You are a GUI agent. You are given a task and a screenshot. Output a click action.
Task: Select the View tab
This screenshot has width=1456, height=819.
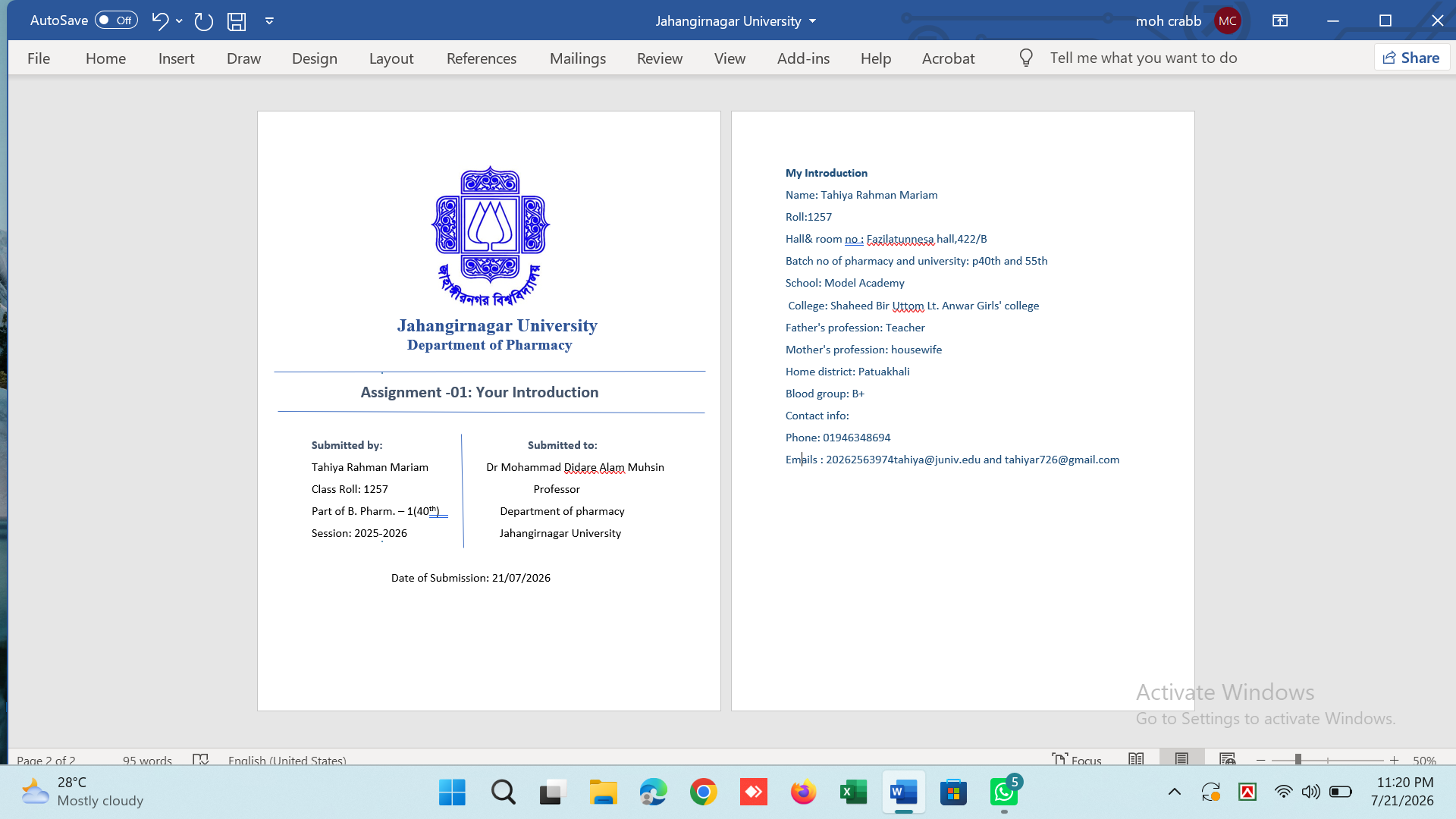coord(730,58)
